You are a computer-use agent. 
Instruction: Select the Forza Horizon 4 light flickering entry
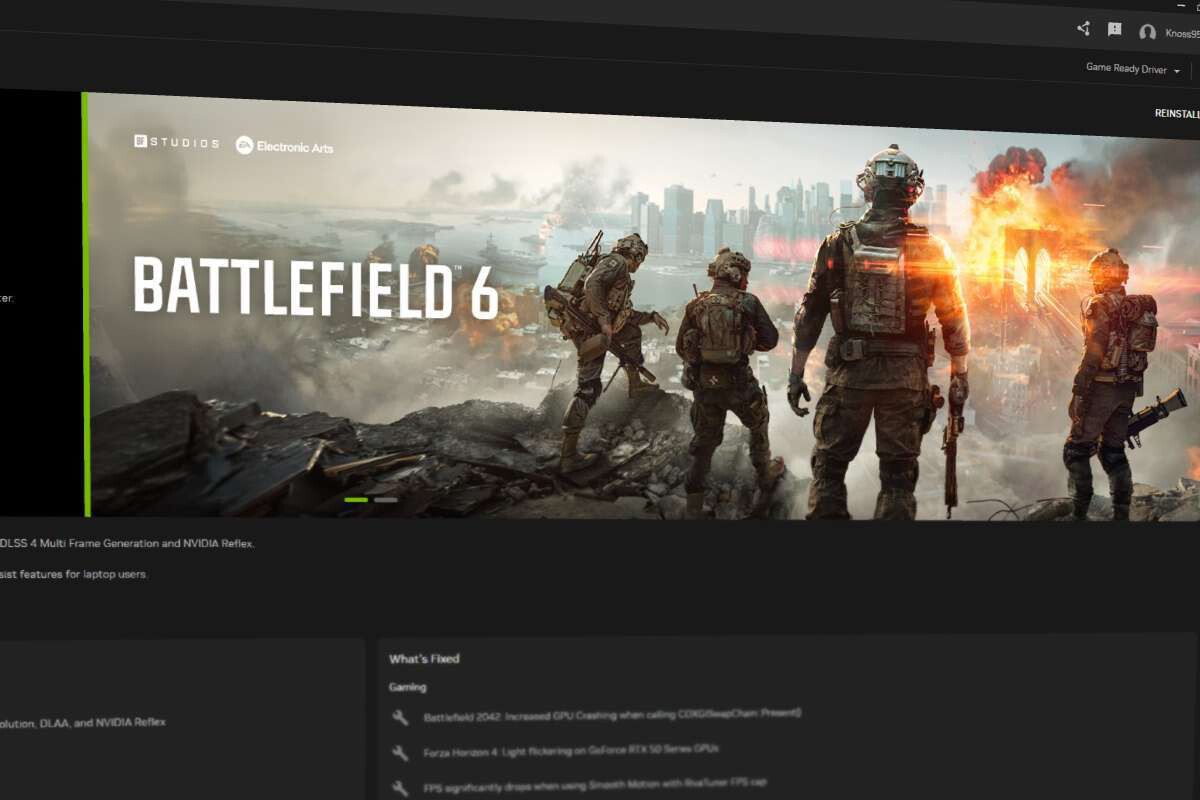coord(570,749)
